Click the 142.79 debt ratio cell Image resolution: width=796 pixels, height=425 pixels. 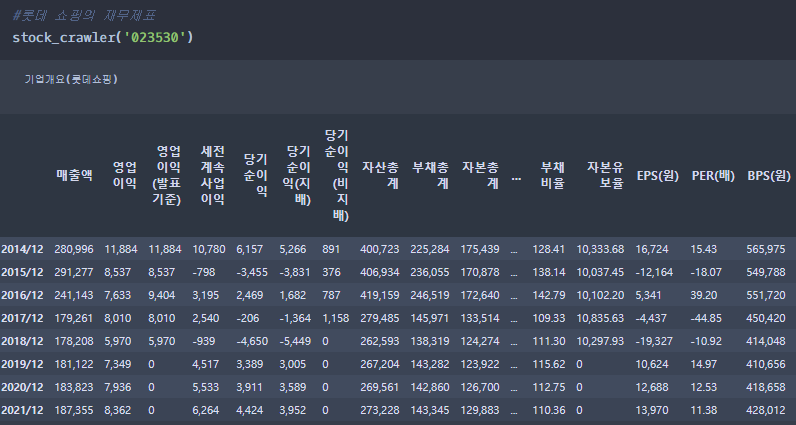(x=549, y=295)
